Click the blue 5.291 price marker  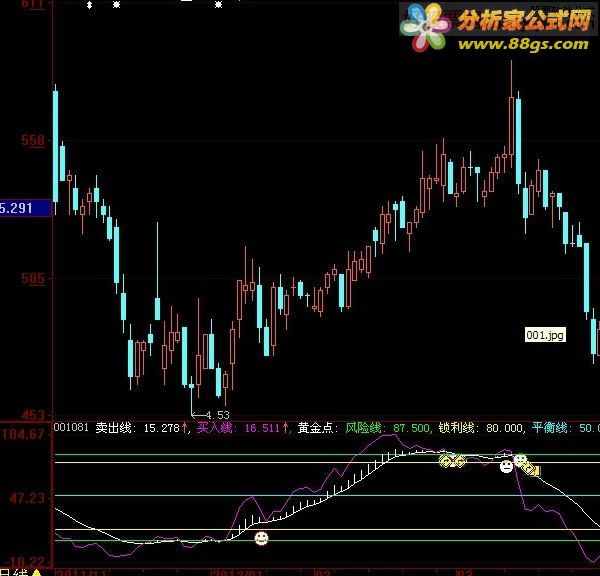[x=26, y=208]
